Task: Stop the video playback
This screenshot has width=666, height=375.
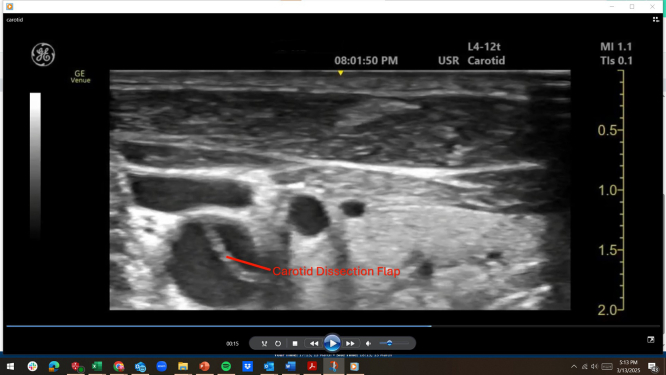Action: tap(295, 344)
